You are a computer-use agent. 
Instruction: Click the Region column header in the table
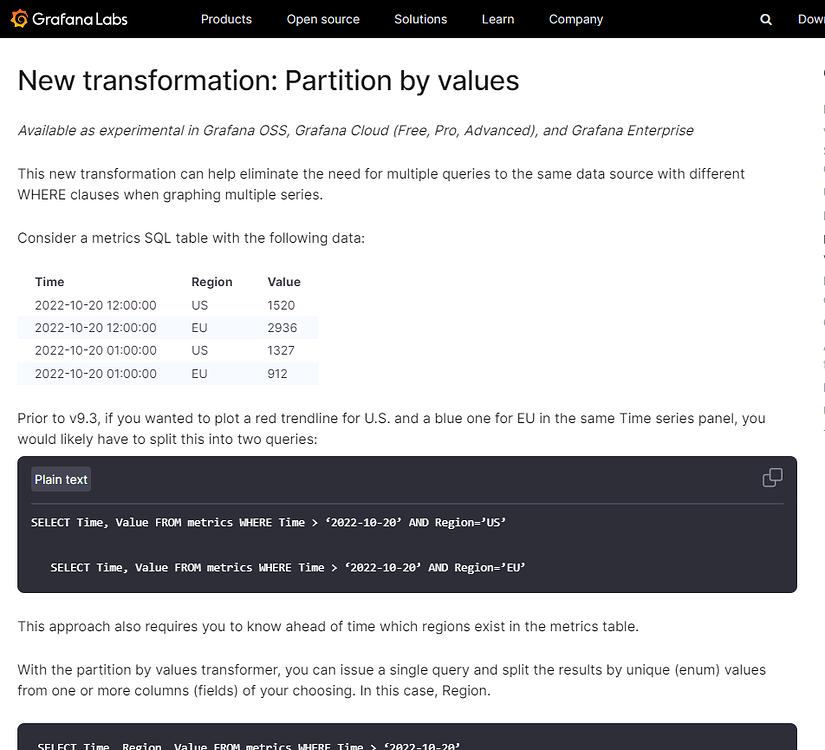point(212,282)
